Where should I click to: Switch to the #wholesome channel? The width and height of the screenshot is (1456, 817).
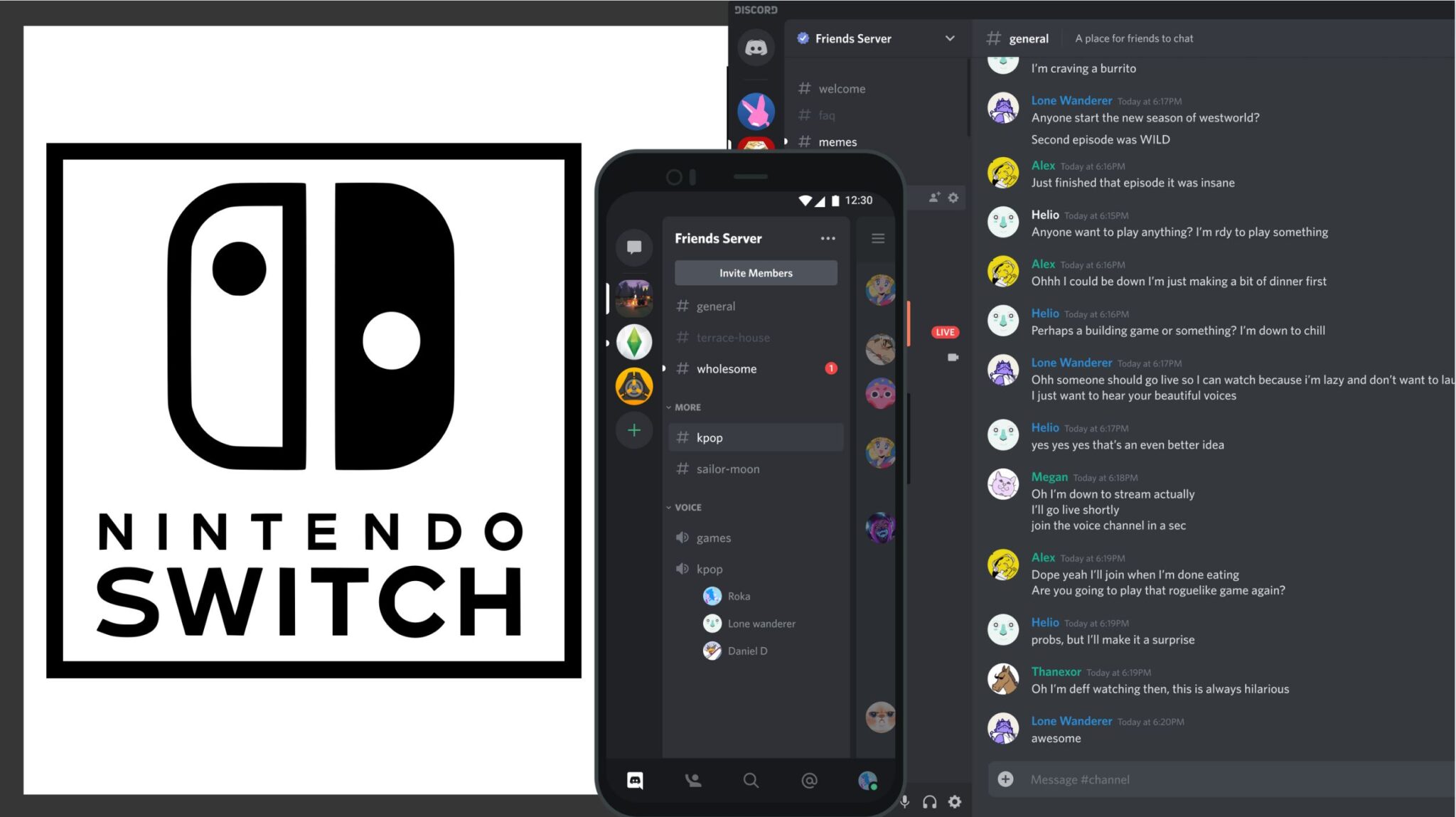[x=726, y=368]
